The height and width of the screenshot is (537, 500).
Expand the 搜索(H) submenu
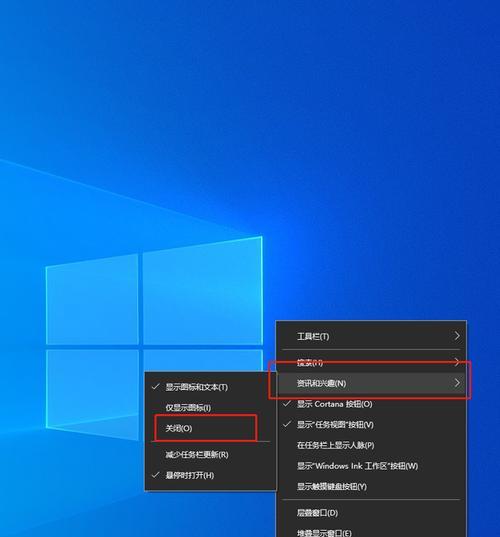point(371,362)
